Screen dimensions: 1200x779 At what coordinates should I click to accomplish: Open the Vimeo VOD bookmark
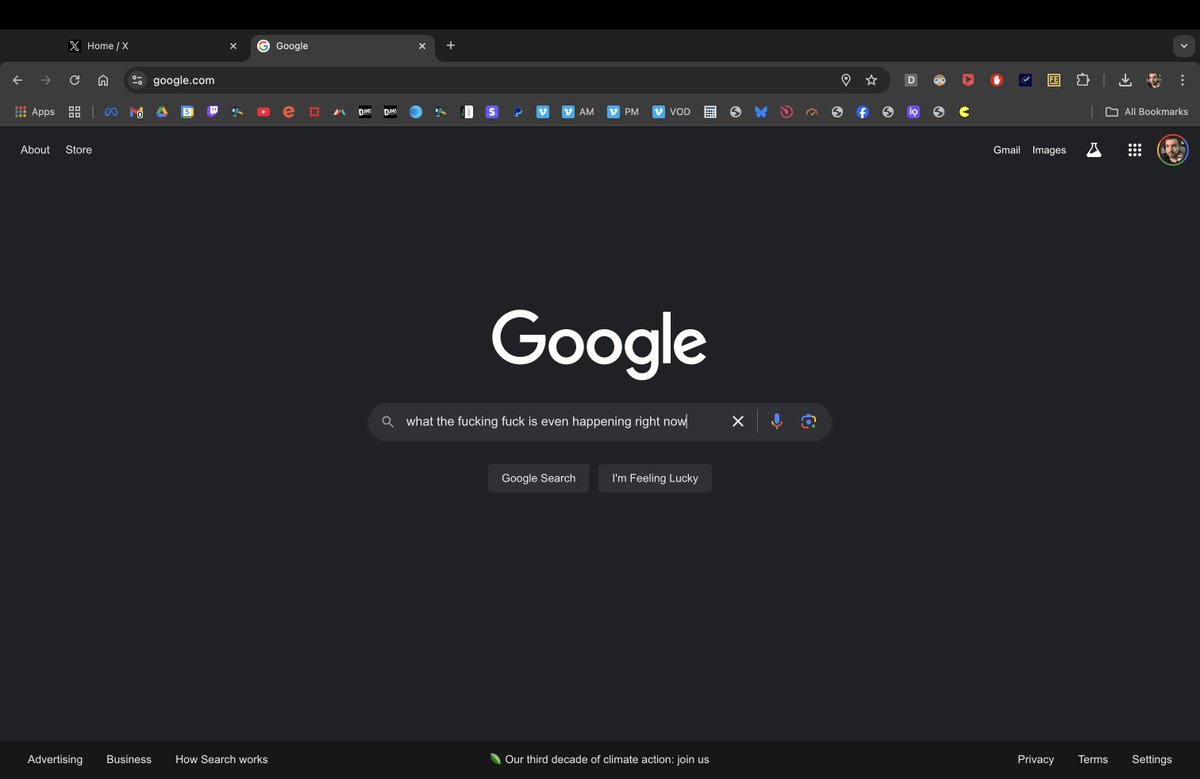[671, 112]
